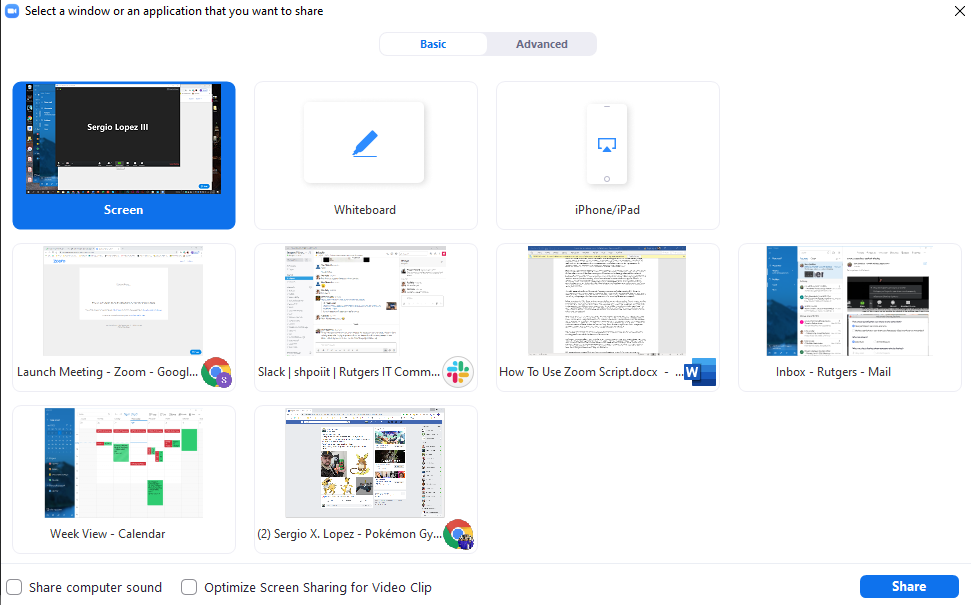The image size is (971, 605).
Task: Select the Basic tab
Action: (x=433, y=44)
